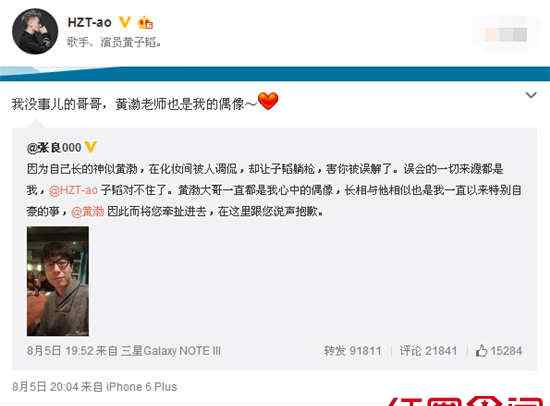Open the post options chevron
The width and height of the screenshot is (550, 406).
click(531, 95)
